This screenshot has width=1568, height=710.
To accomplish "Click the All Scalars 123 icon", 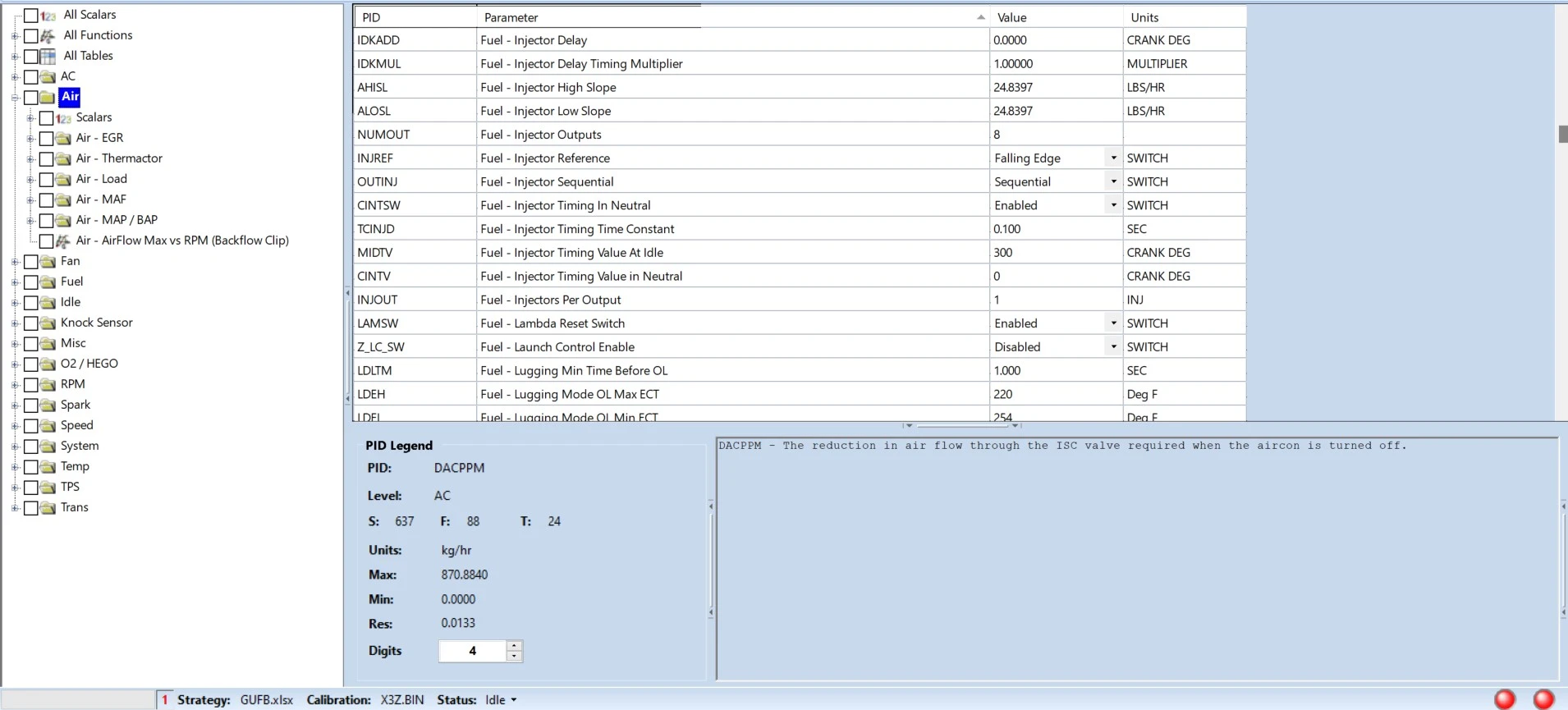I will [x=48, y=16].
